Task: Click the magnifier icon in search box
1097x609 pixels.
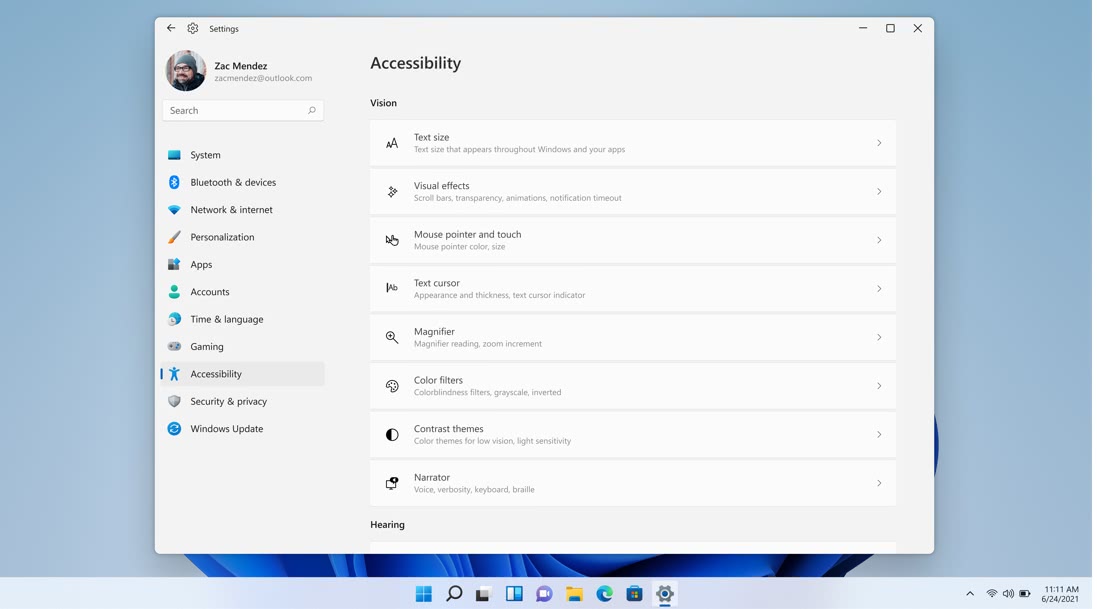Action: click(x=312, y=111)
